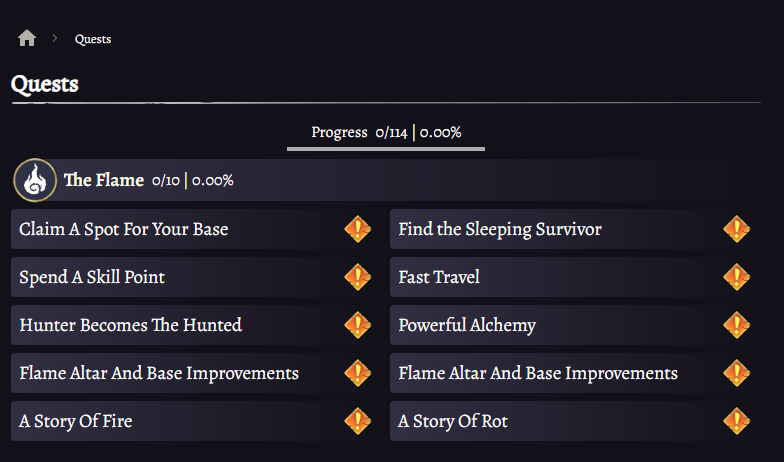The width and height of the screenshot is (784, 462).
Task: Open the Claim A Spot For Your Base quest
Action: point(124,229)
